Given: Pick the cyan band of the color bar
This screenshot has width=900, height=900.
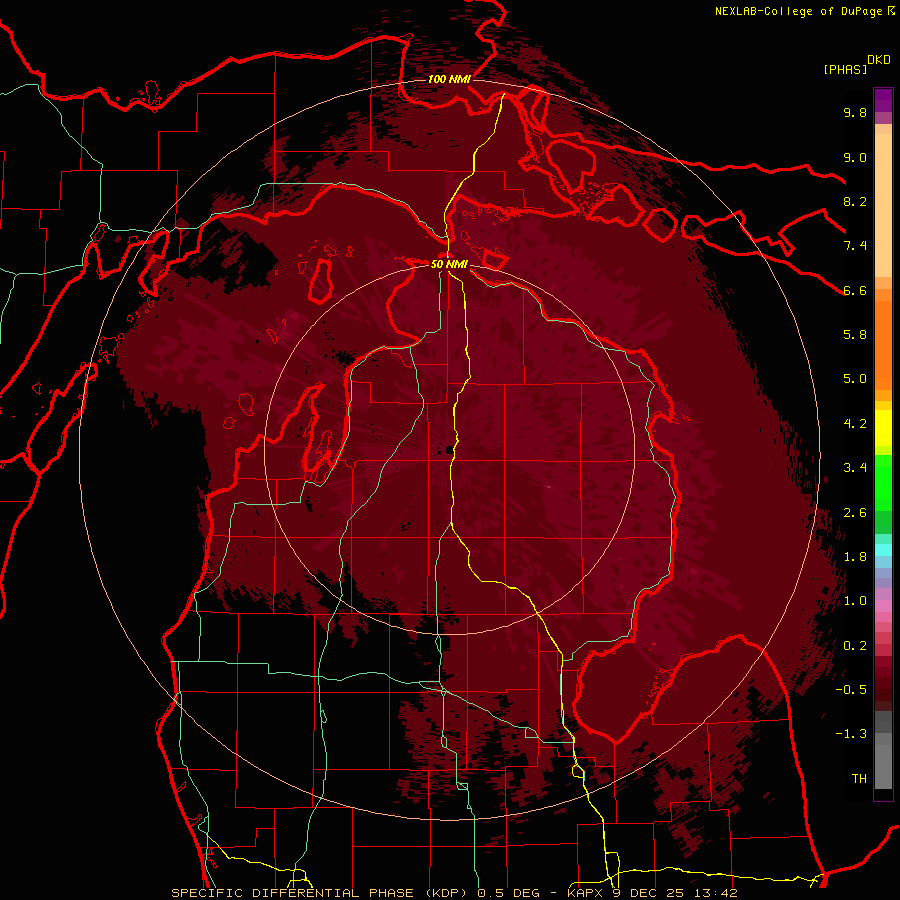Looking at the screenshot, I should click(883, 549).
